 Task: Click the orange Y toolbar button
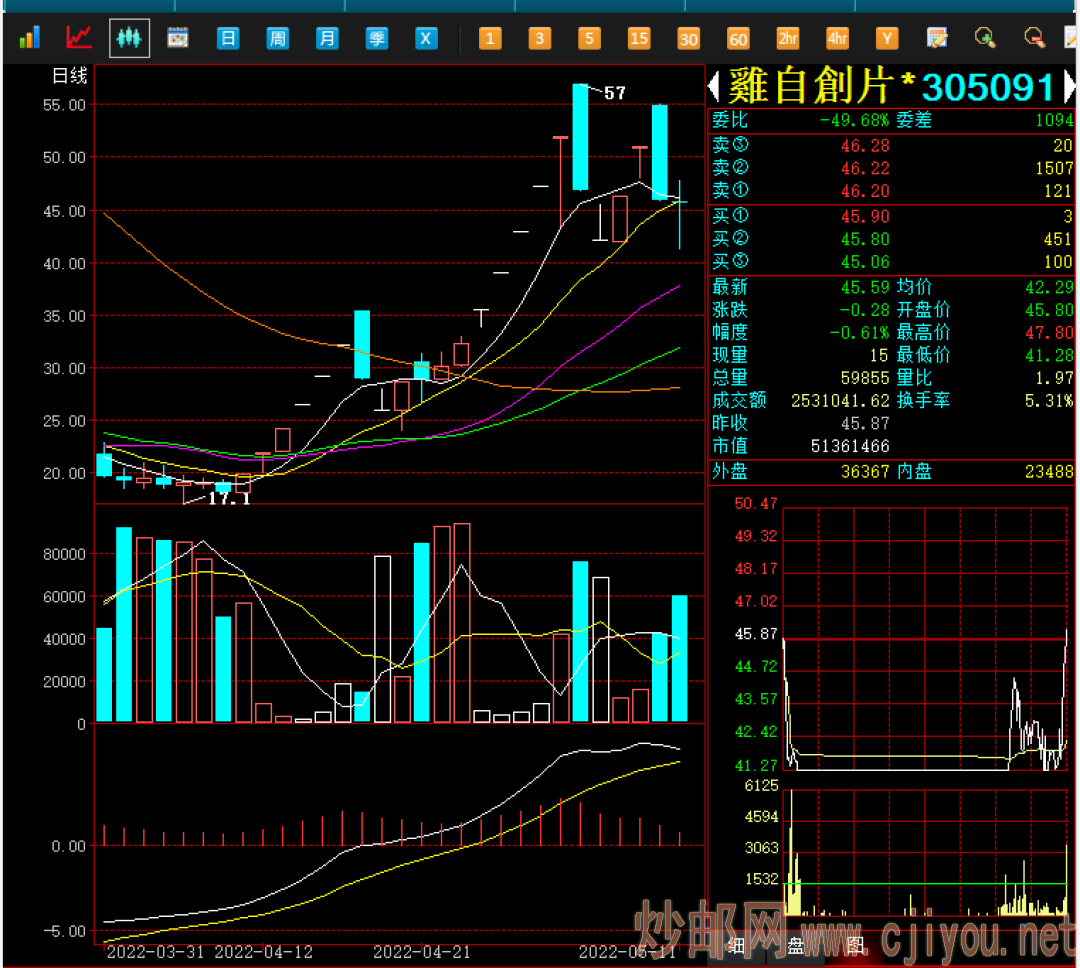[887, 38]
